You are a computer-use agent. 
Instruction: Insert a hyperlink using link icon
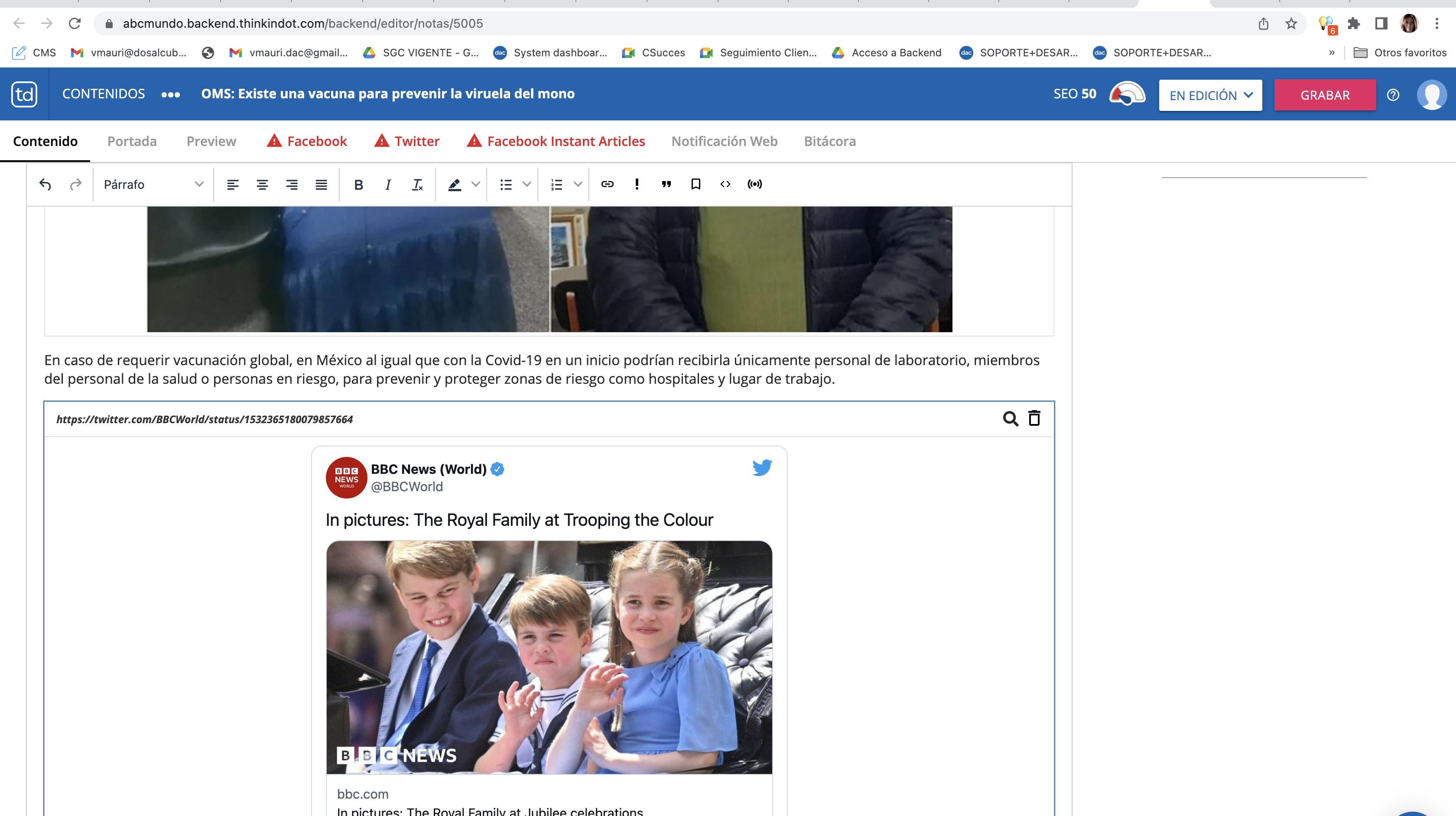click(607, 184)
